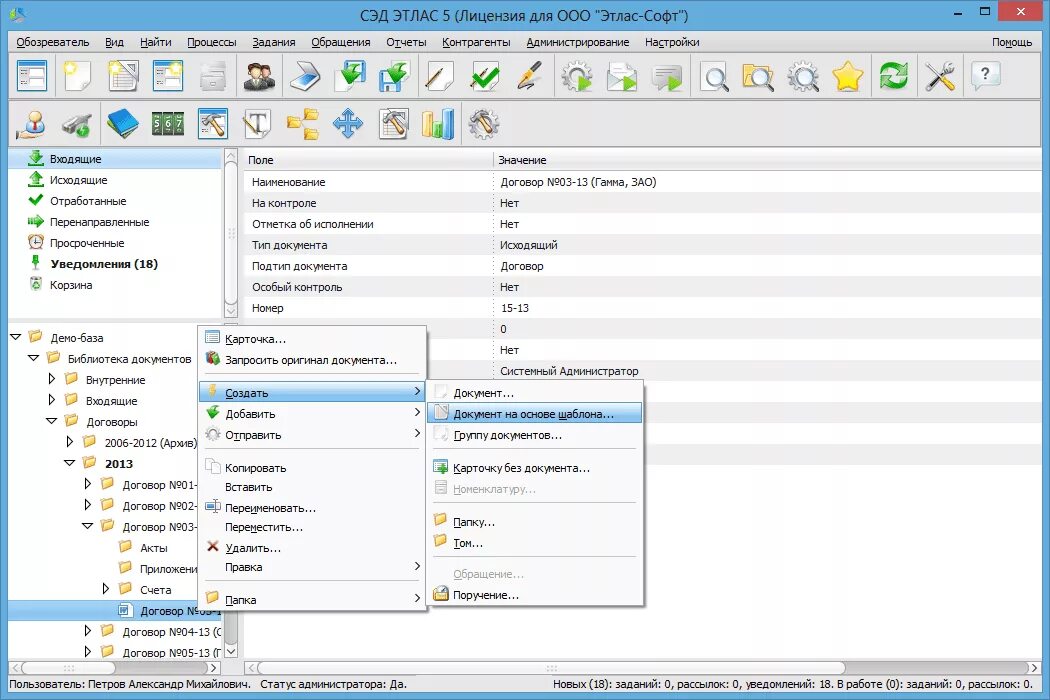Click the question mark help icon
This screenshot has height=700, width=1050.
(x=985, y=76)
